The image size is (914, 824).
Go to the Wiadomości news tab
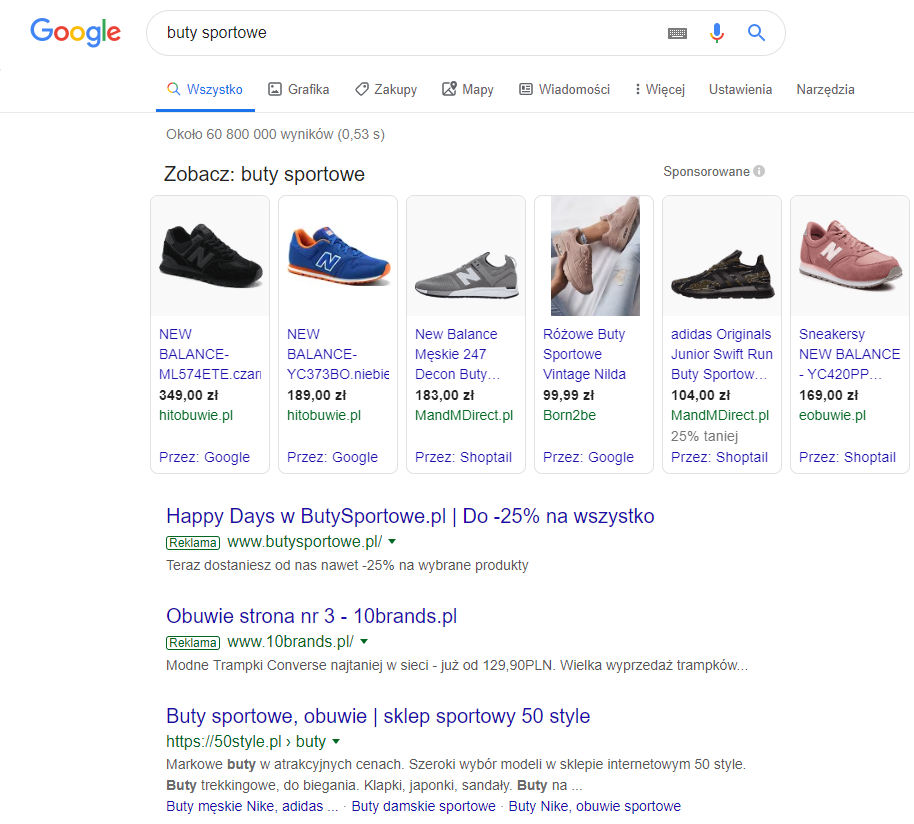pyautogui.click(x=564, y=89)
